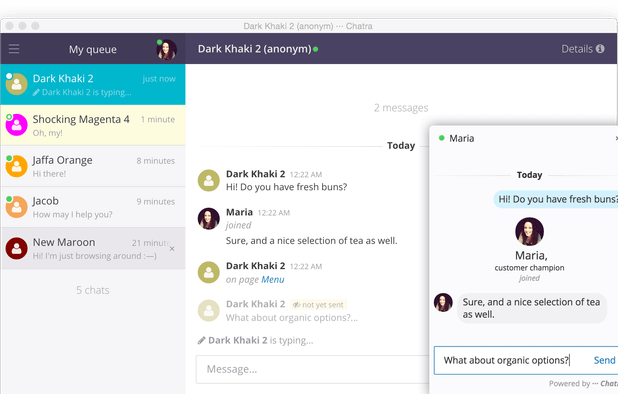Viewport: 618px width, 394px height.
Task: Click green status dot next to Maria in widget
Action: pos(441,138)
